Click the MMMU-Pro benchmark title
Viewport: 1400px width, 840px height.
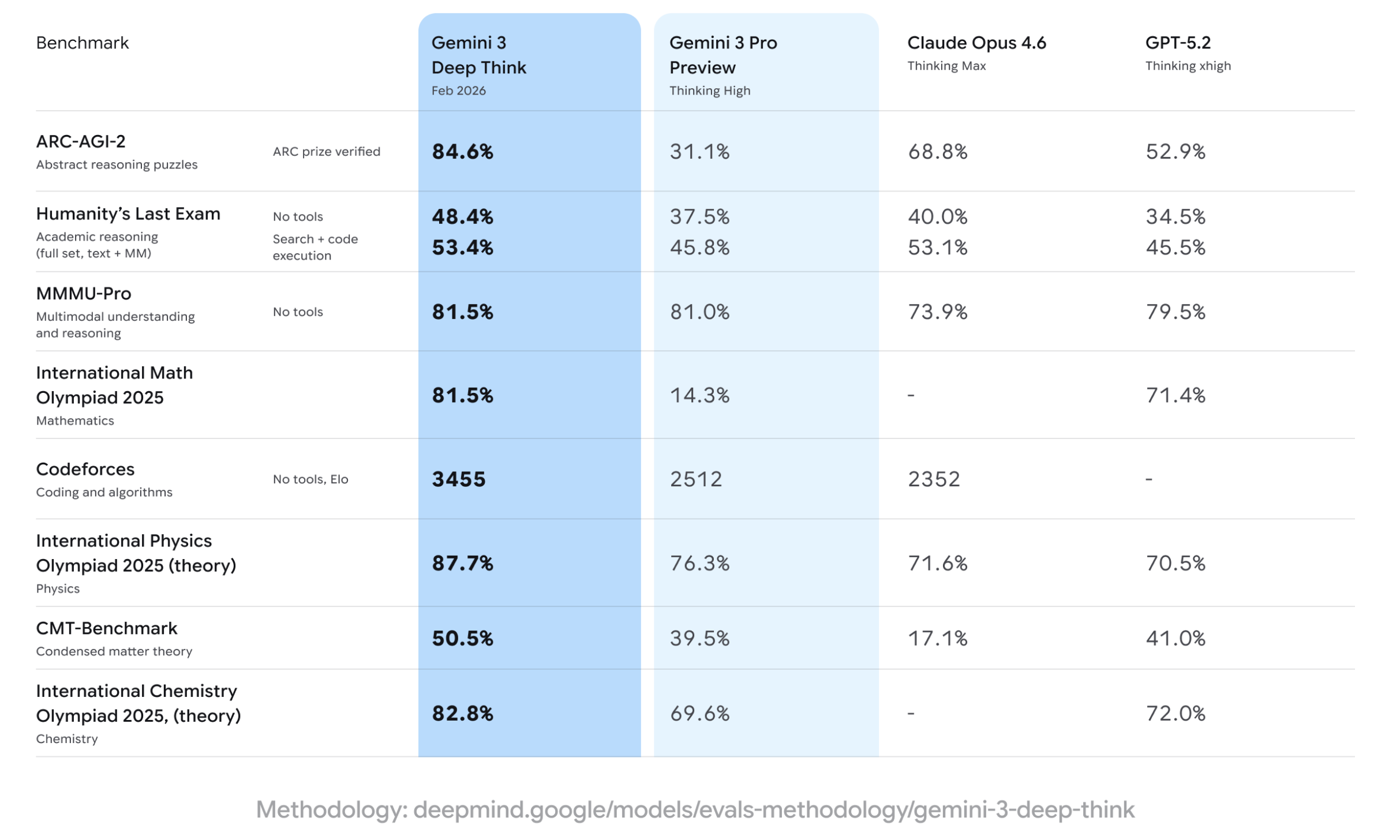(x=84, y=294)
